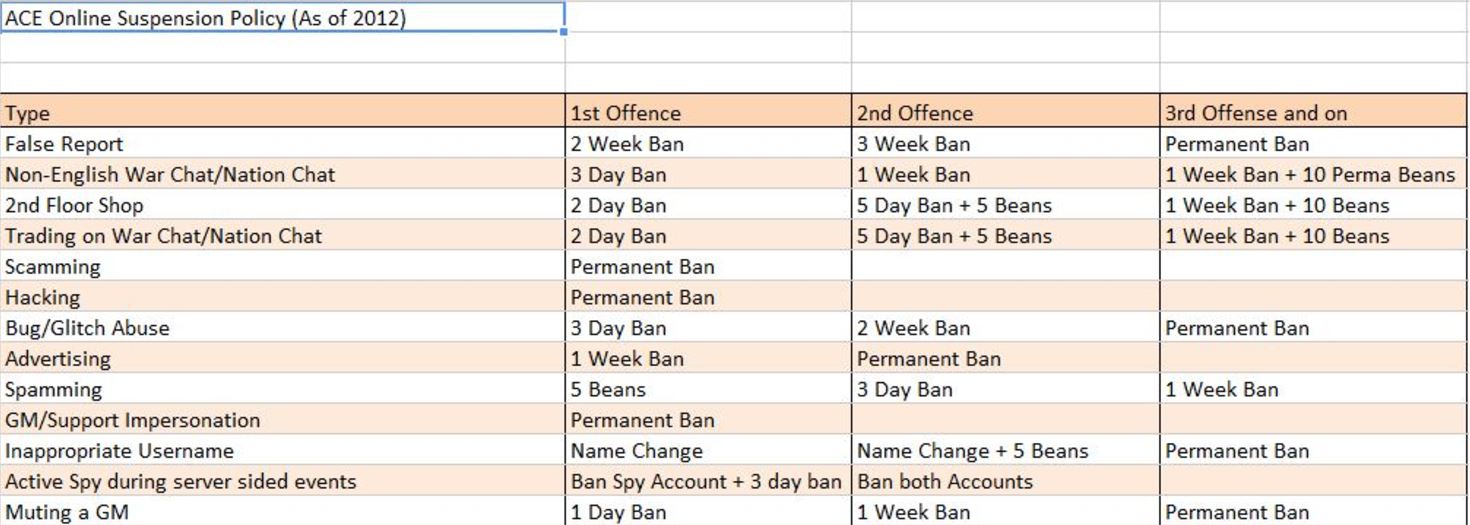Select the 1 Week Ban + 10 Perma Beans cell
This screenshot has width=1470, height=525.
click(x=1314, y=174)
